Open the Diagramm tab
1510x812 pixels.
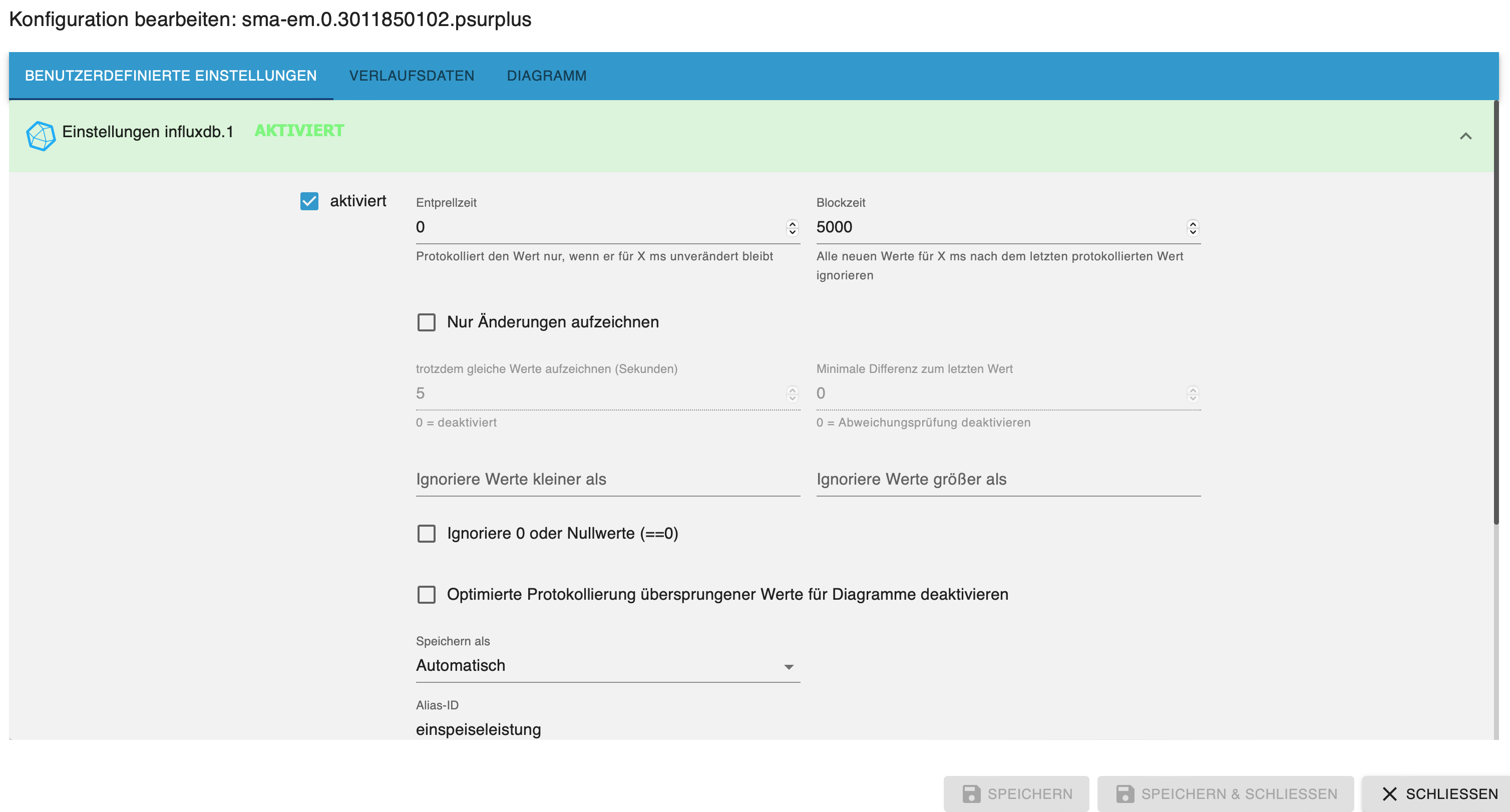(546, 76)
